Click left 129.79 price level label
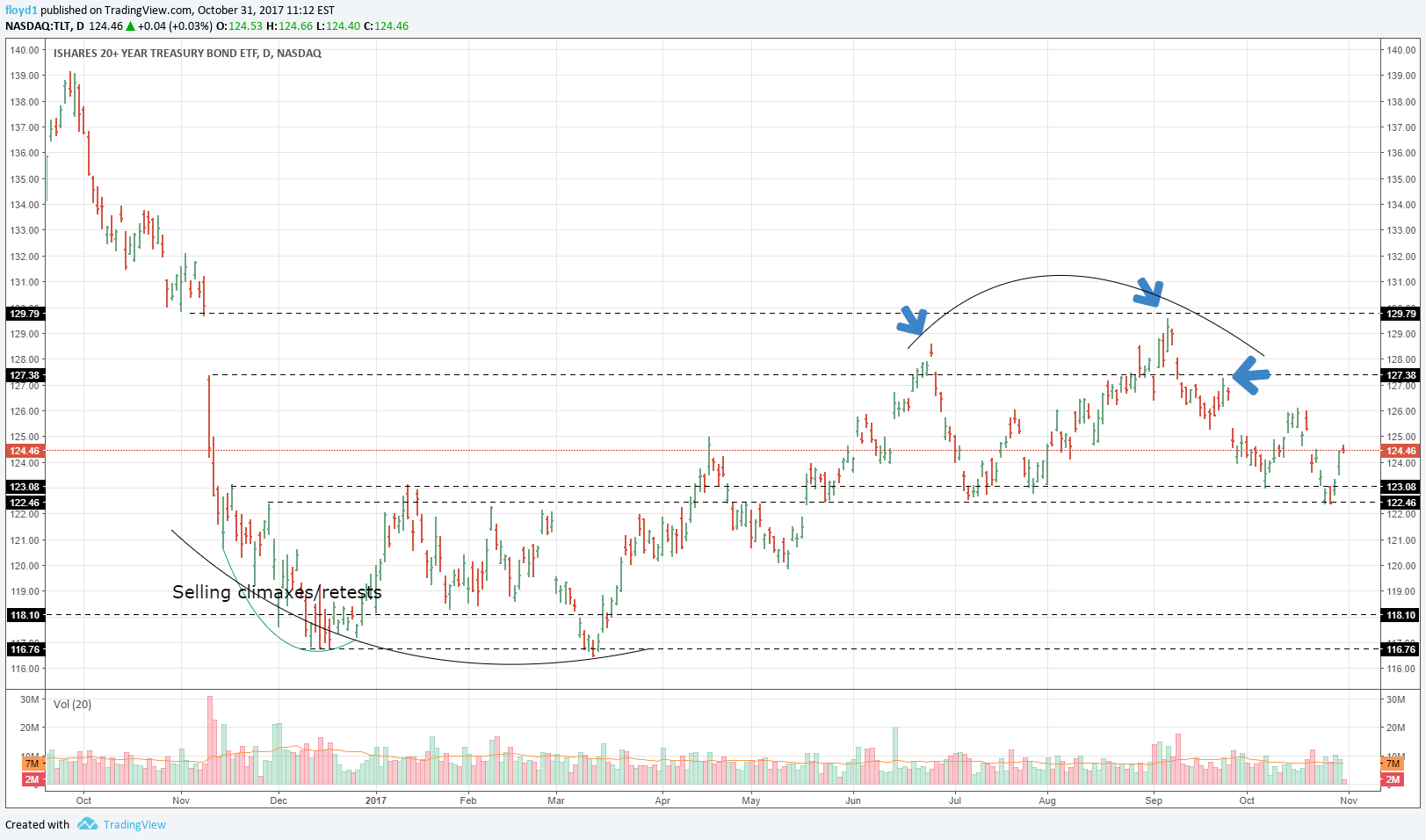Screen dimensions: 1426x840 coord(25,314)
